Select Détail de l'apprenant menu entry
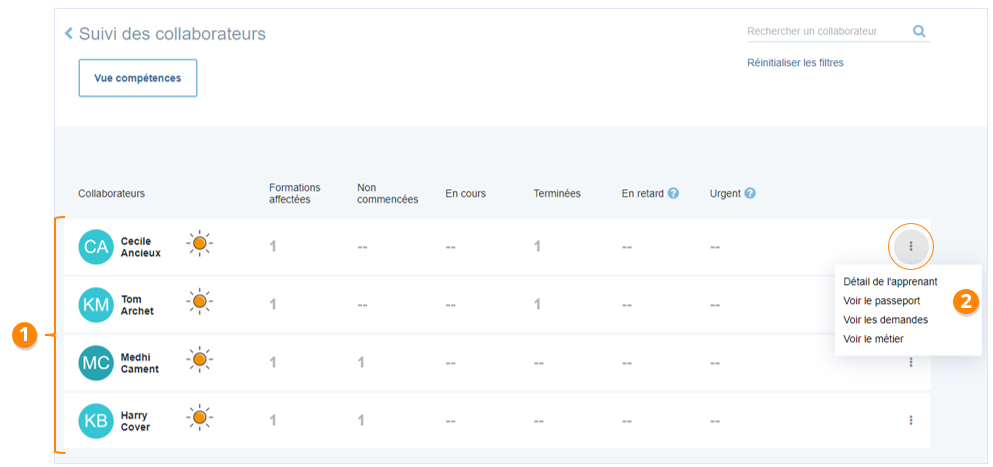The height and width of the screenshot is (467, 993). click(890, 282)
